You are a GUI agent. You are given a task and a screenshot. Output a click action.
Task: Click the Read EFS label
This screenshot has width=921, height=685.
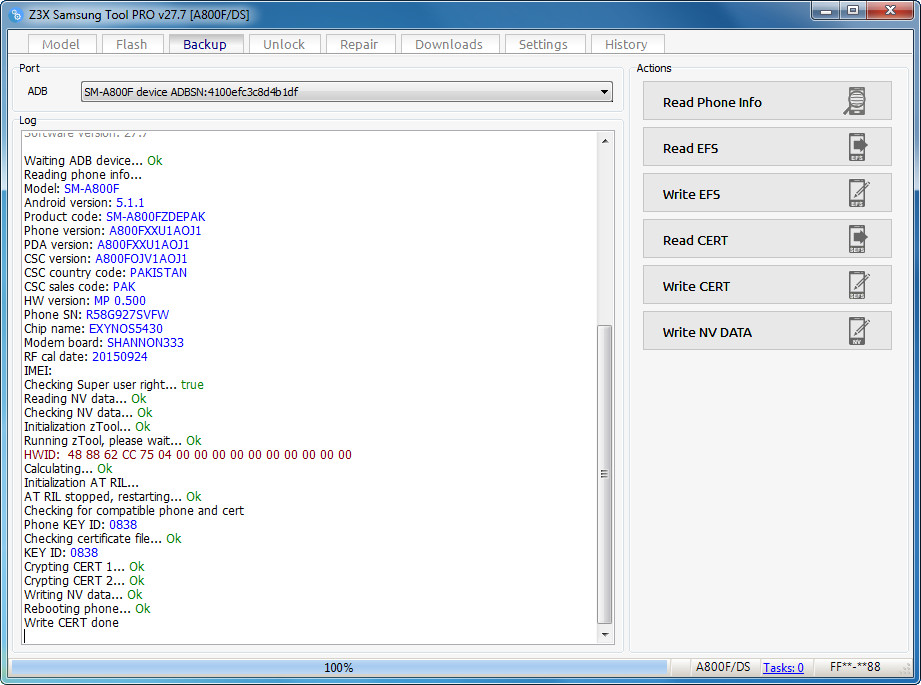pos(691,149)
